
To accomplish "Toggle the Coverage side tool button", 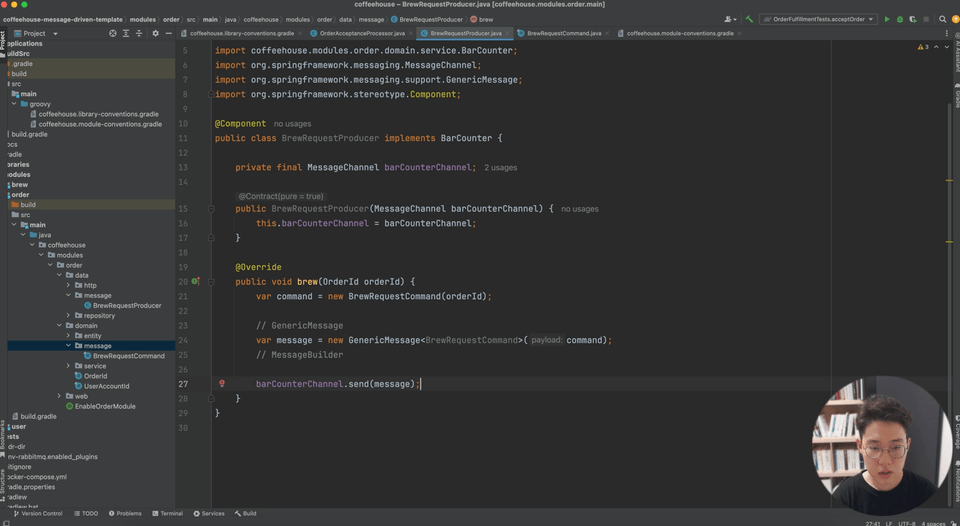I will [x=956, y=432].
